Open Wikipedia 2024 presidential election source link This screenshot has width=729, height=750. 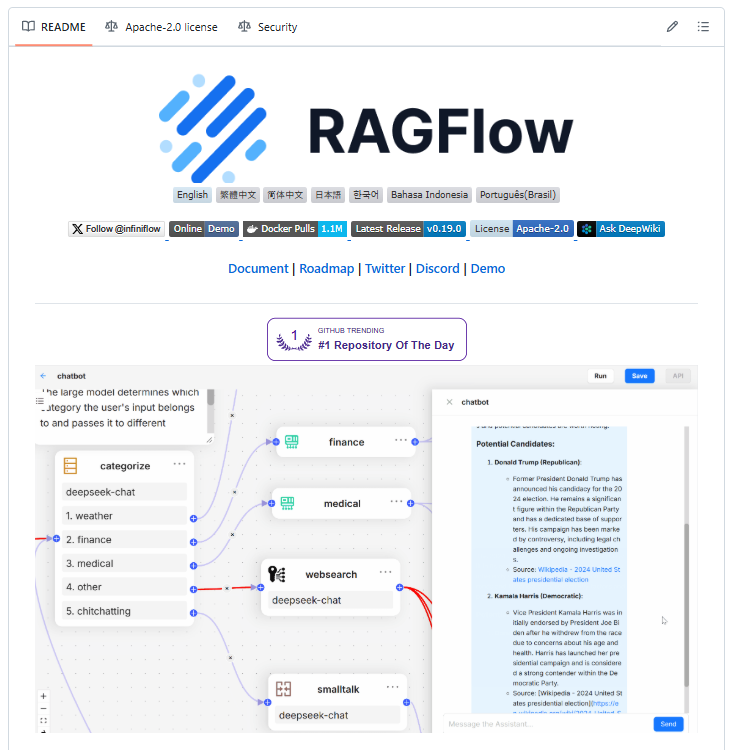tap(566, 574)
